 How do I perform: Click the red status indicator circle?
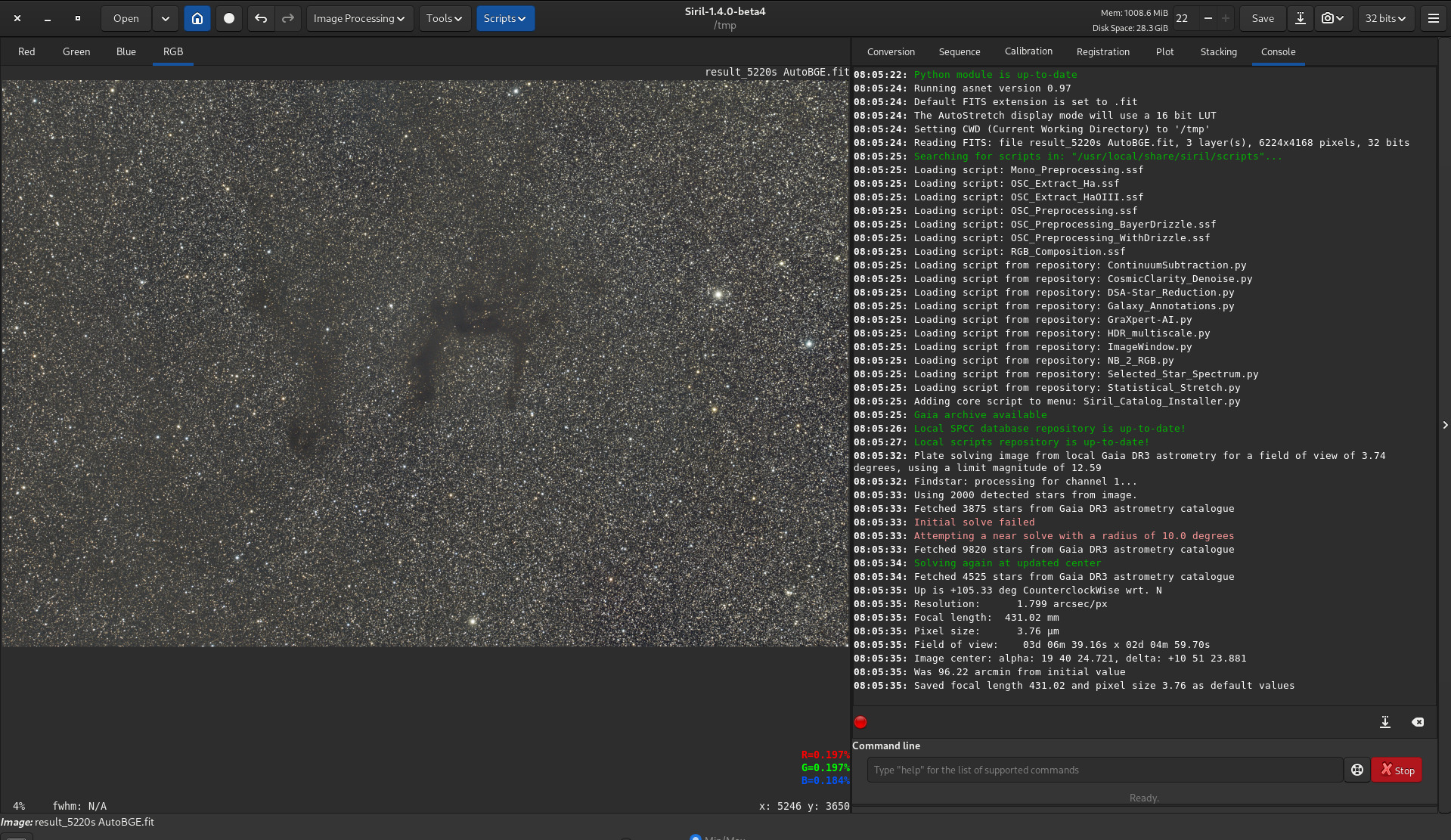click(x=860, y=722)
